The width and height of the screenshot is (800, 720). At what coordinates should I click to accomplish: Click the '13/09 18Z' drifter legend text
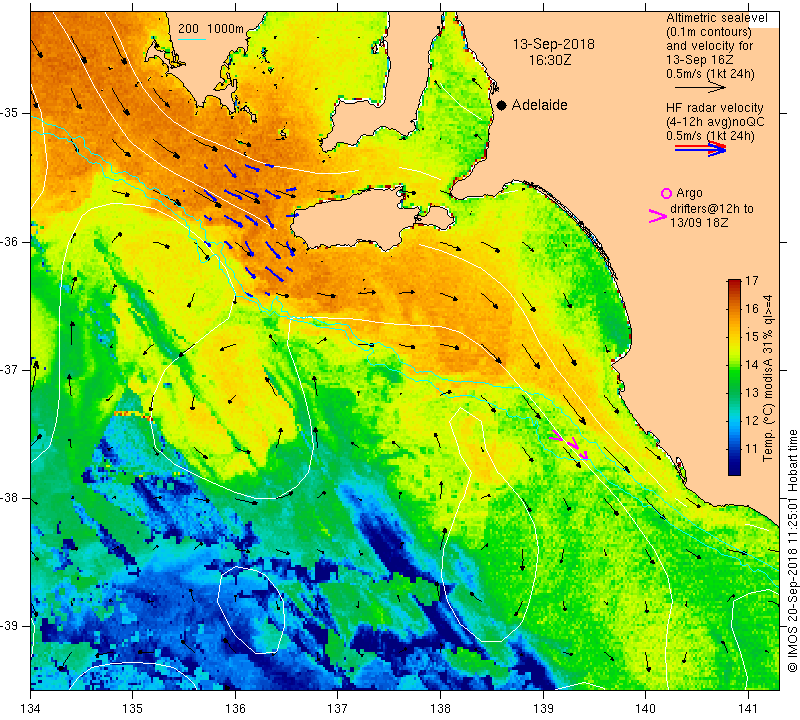tap(698, 223)
